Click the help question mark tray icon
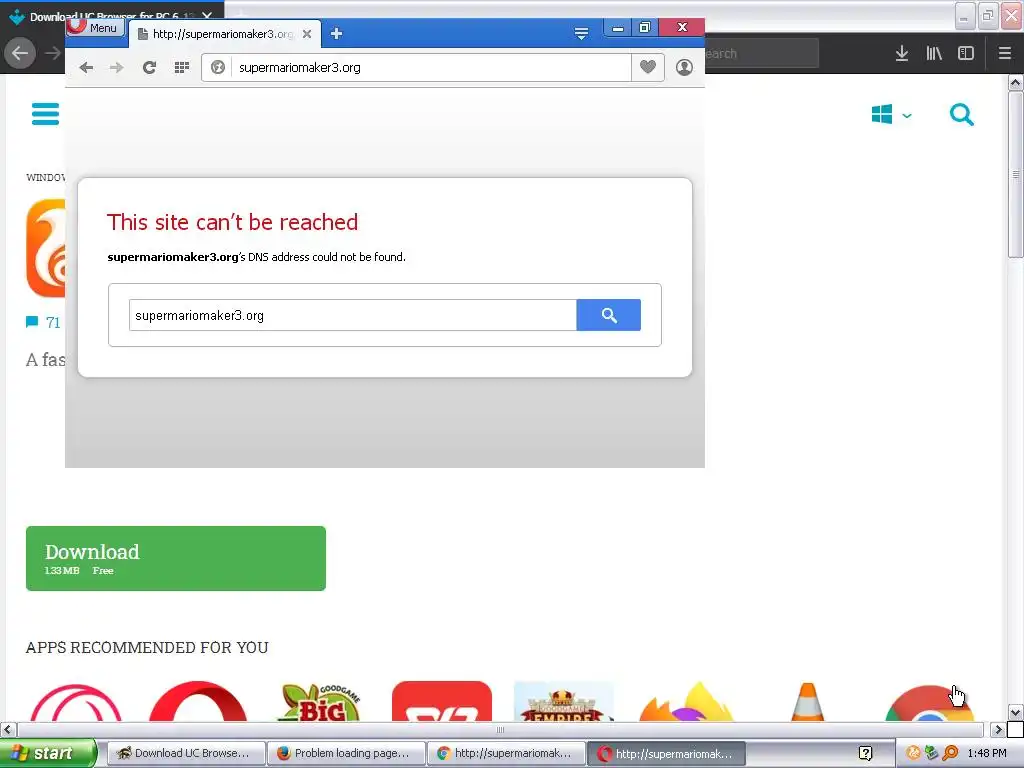 [x=865, y=754]
